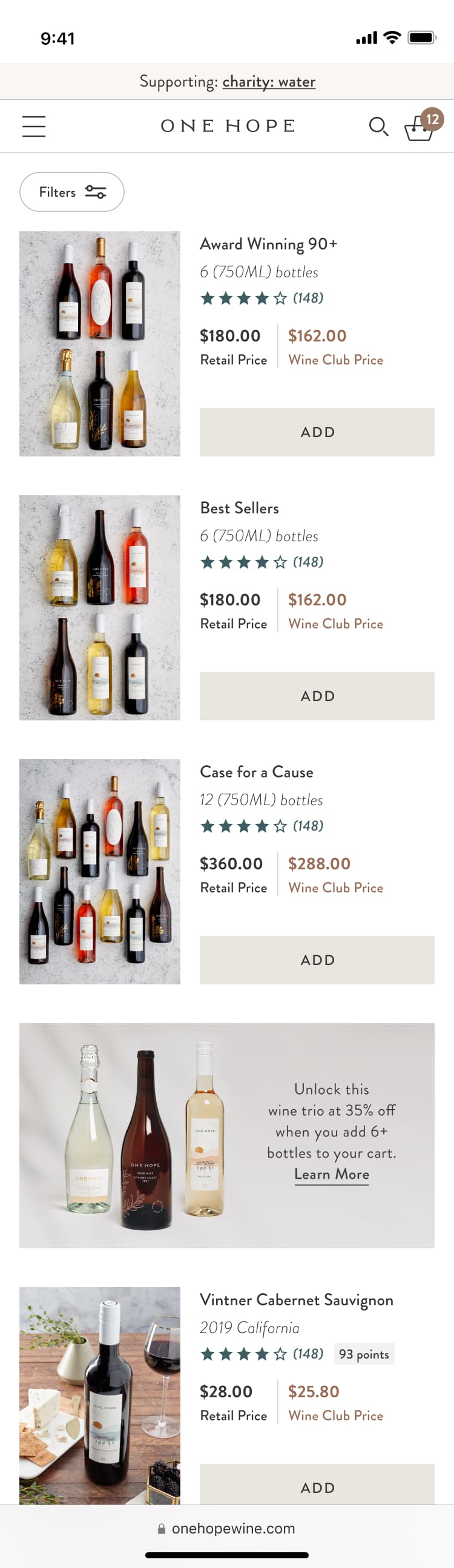View Award Winning 90+ product image

click(100, 344)
